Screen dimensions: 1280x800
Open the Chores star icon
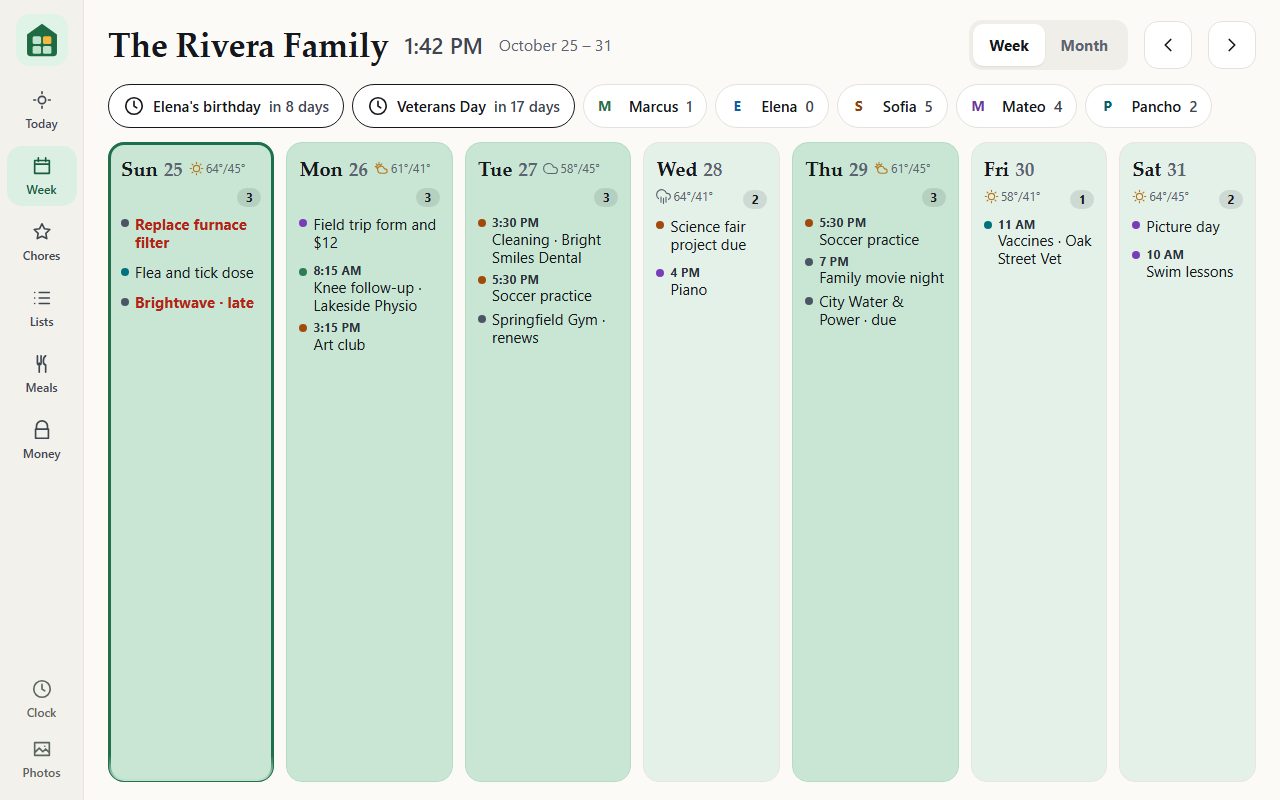41,232
